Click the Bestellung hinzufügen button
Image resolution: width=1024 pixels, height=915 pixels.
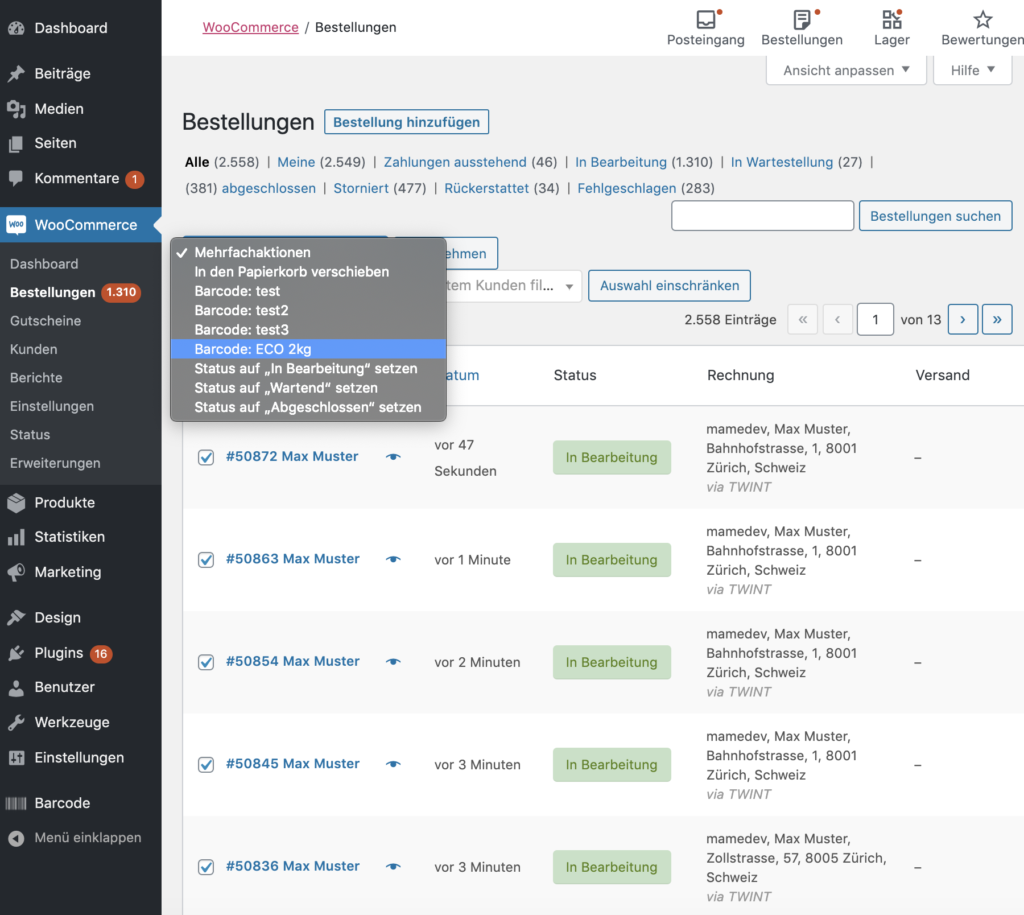[x=406, y=122]
